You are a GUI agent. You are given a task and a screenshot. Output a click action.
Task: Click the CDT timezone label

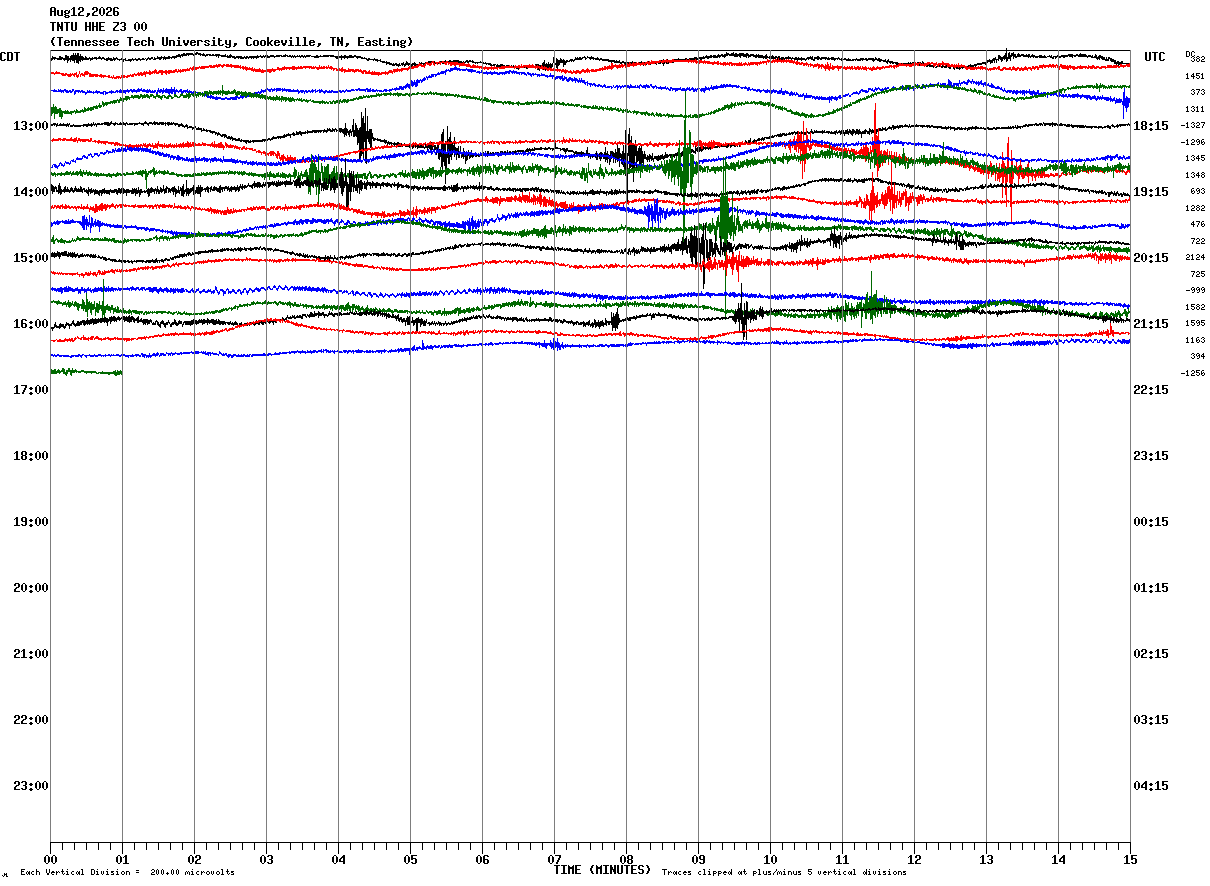coord(10,57)
